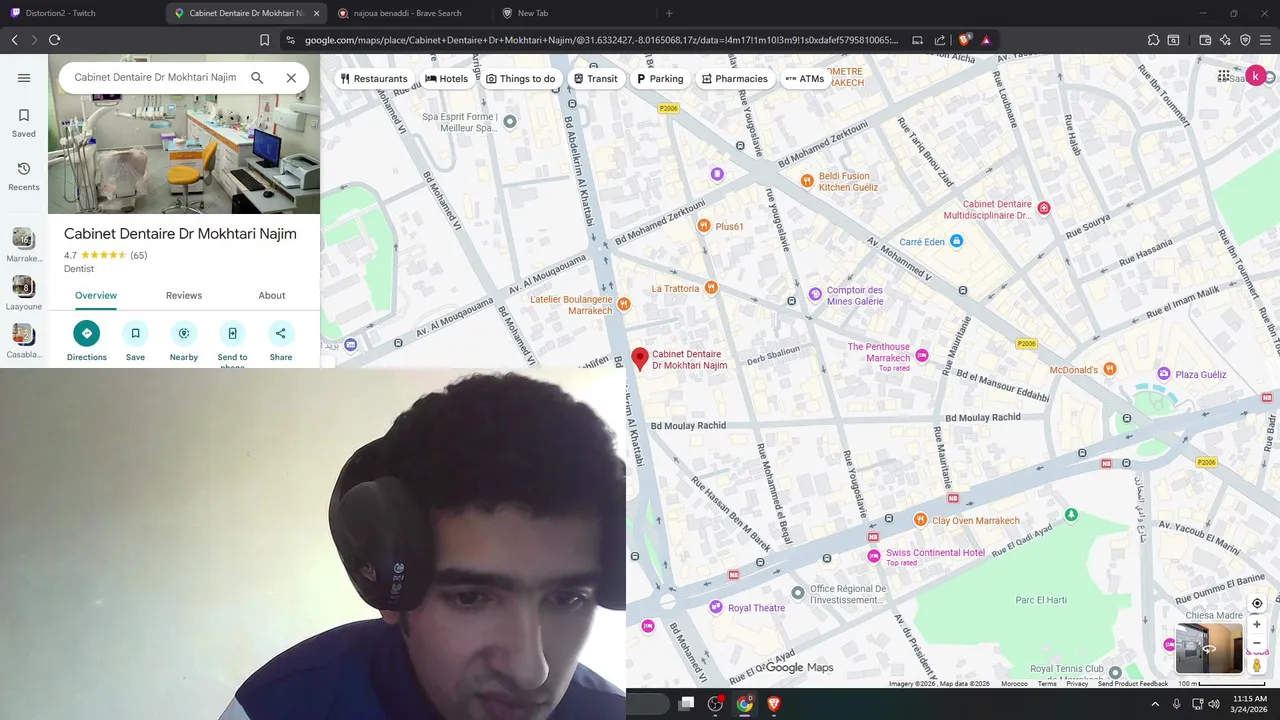Image resolution: width=1280 pixels, height=720 pixels.
Task: Open the Google Maps hamburger menu
Action: point(24,78)
